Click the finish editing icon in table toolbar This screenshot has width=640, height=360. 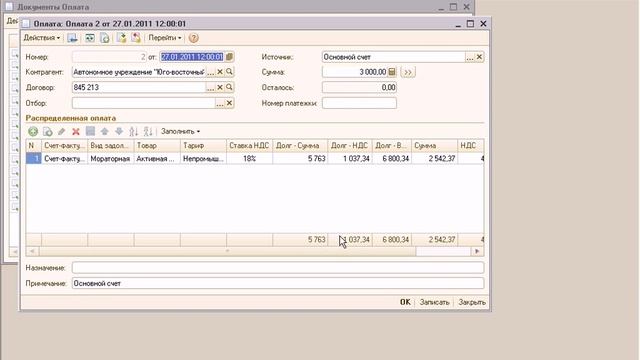click(90, 131)
